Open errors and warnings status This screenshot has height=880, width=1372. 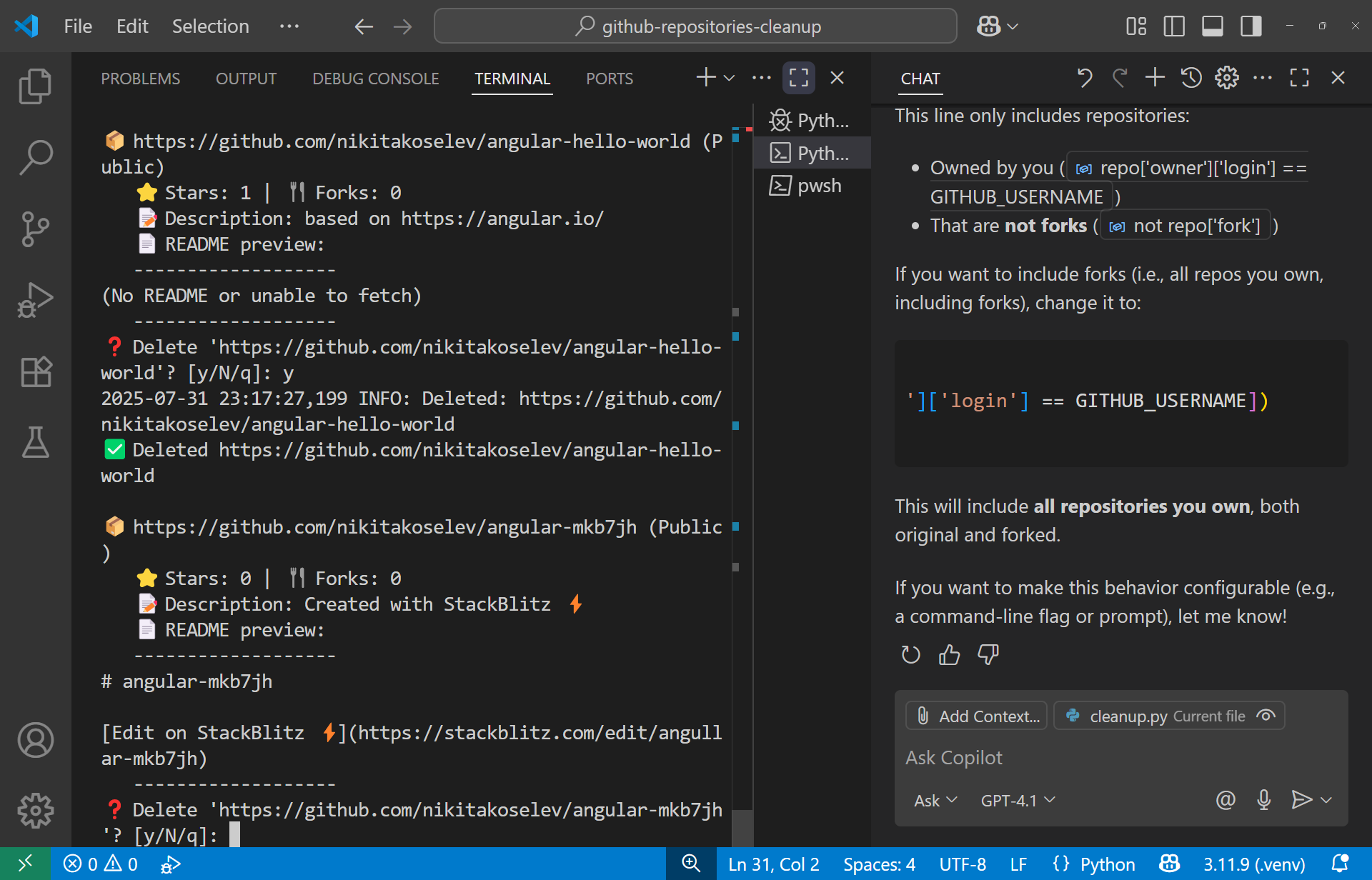point(101,864)
